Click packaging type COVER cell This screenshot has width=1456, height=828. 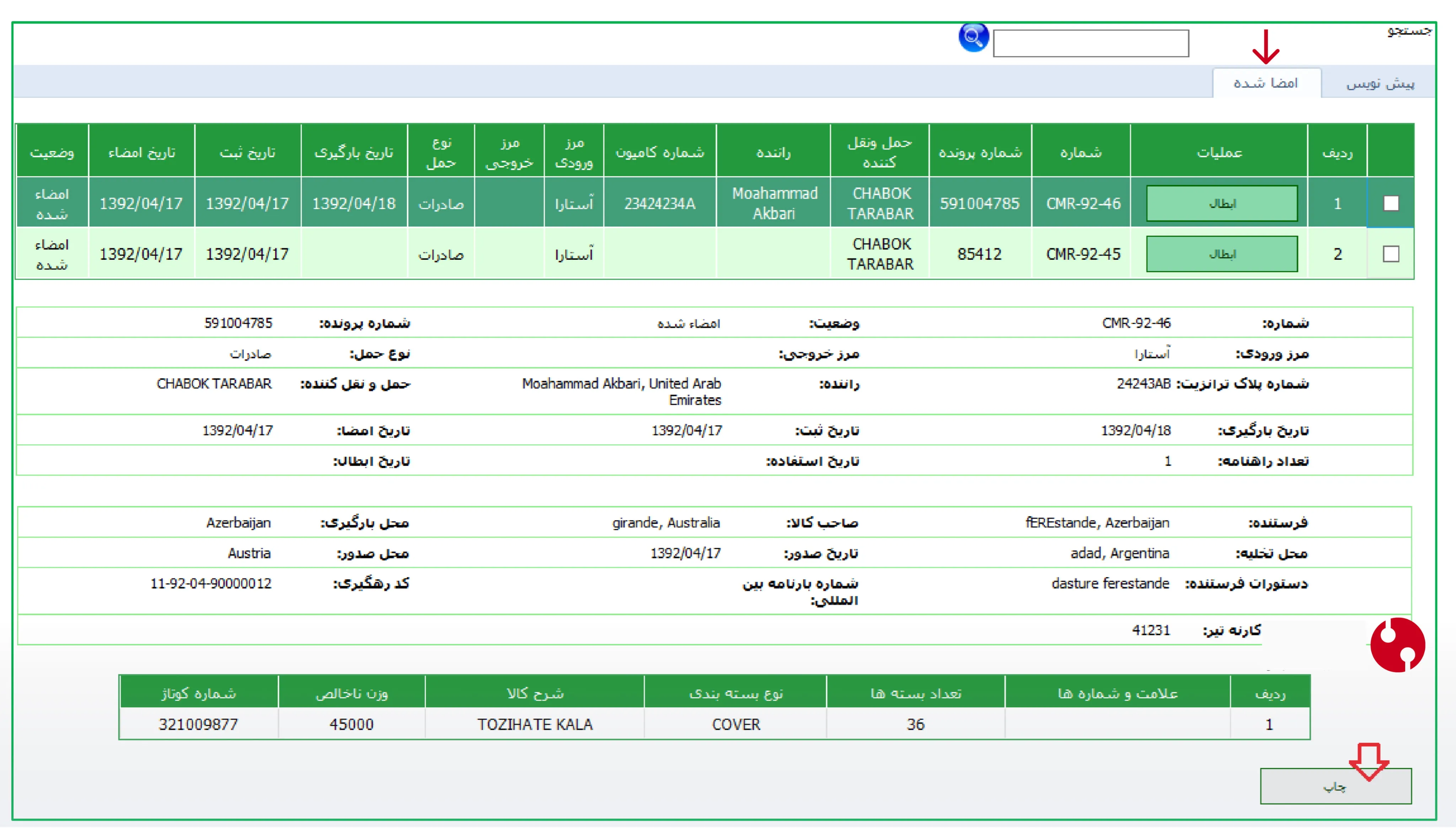(x=736, y=724)
